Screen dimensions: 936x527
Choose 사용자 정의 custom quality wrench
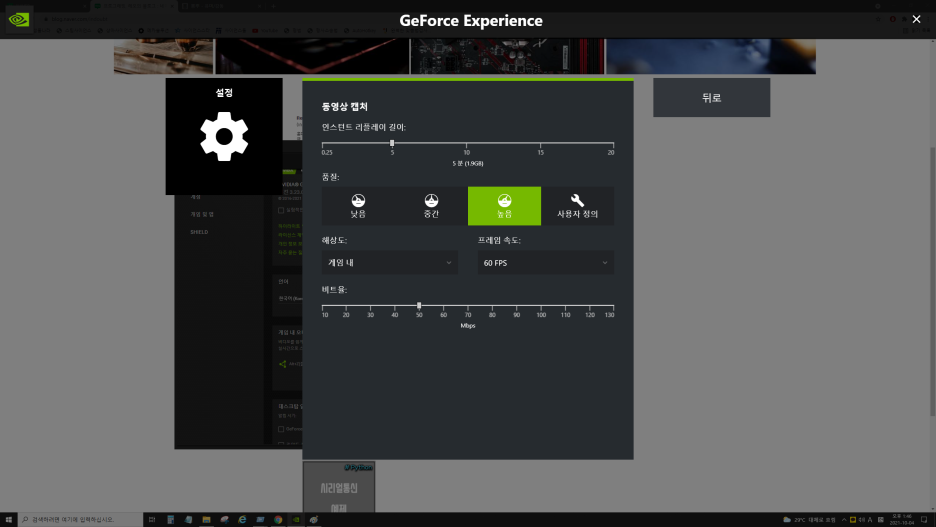577,206
